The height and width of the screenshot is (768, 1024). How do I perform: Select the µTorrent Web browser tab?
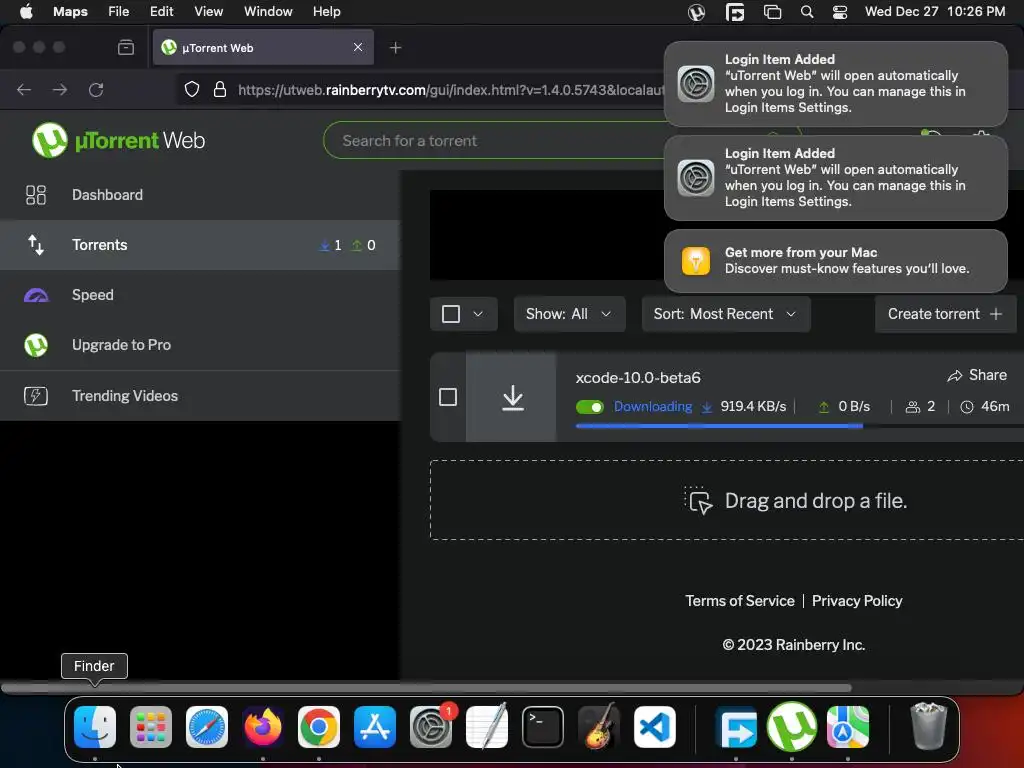263,48
